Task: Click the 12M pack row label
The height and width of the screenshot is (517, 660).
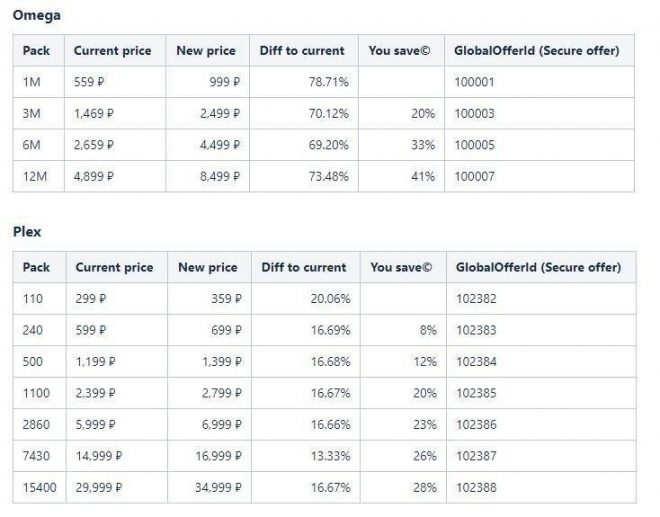Action: click(x=39, y=176)
